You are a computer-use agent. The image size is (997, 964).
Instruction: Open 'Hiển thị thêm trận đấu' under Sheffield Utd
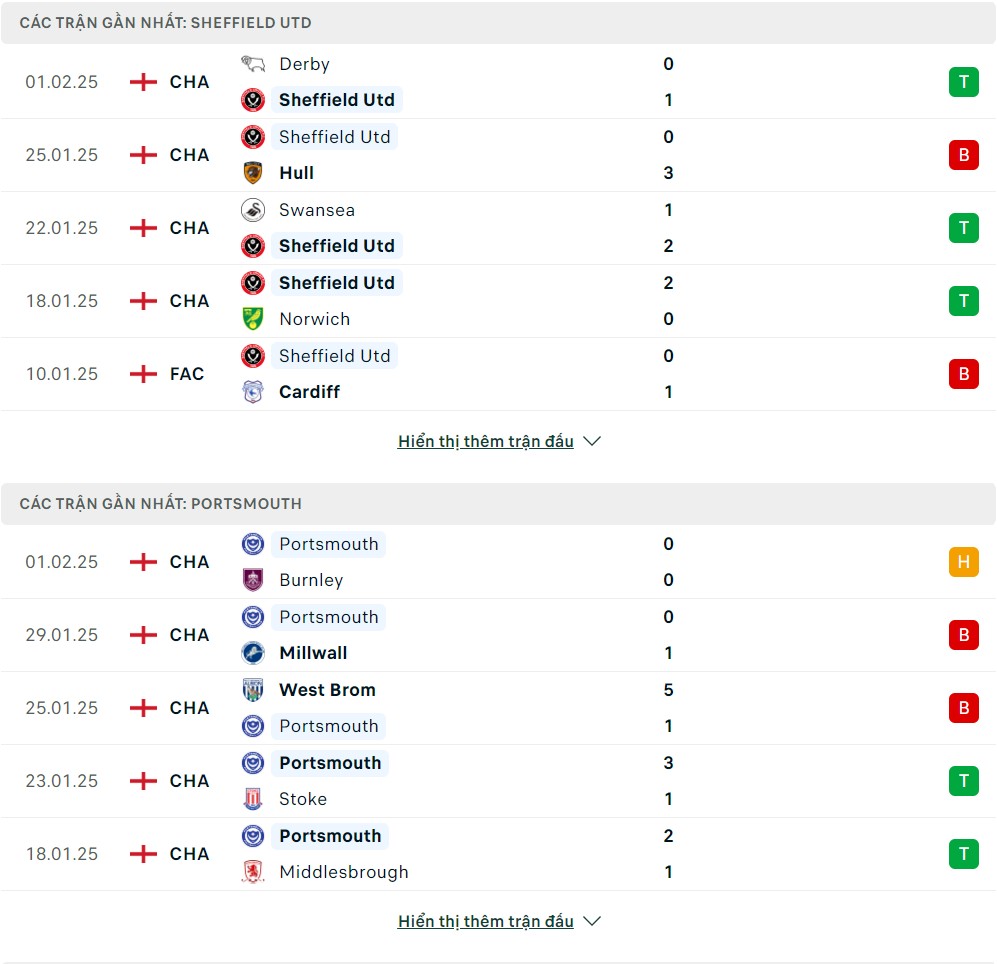coord(486,441)
